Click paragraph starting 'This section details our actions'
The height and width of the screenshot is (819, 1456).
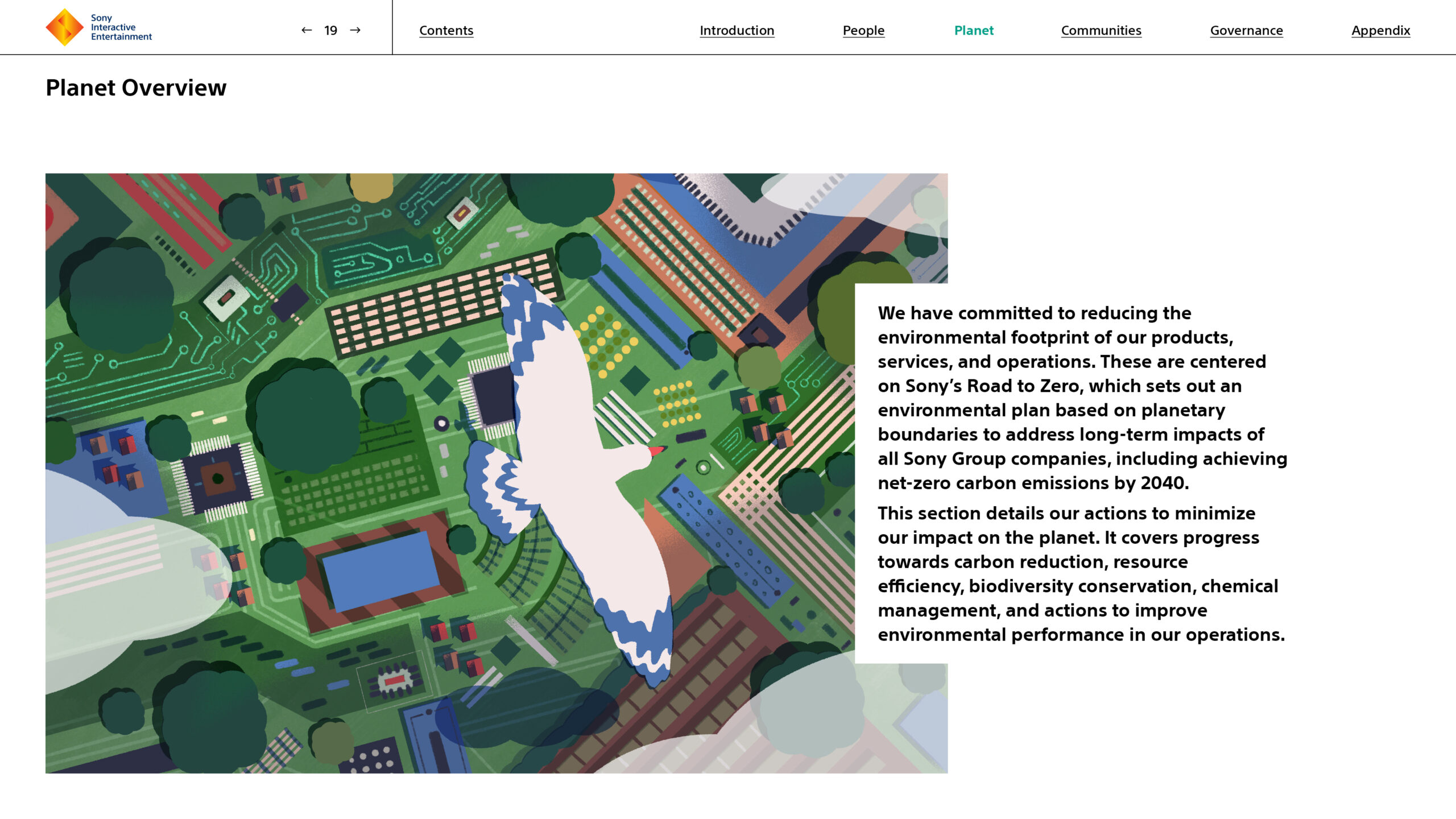1081,574
